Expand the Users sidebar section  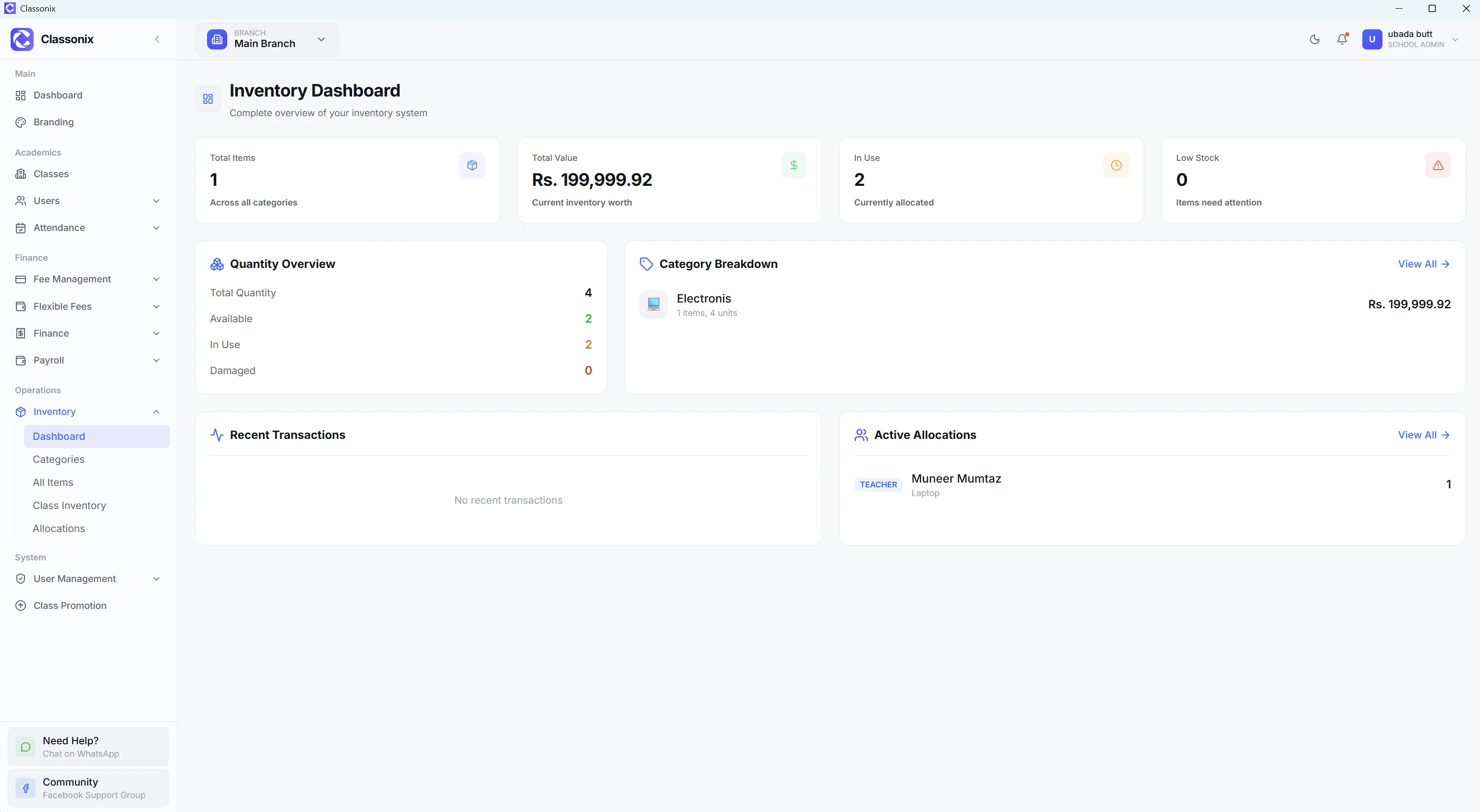pyautogui.click(x=88, y=201)
